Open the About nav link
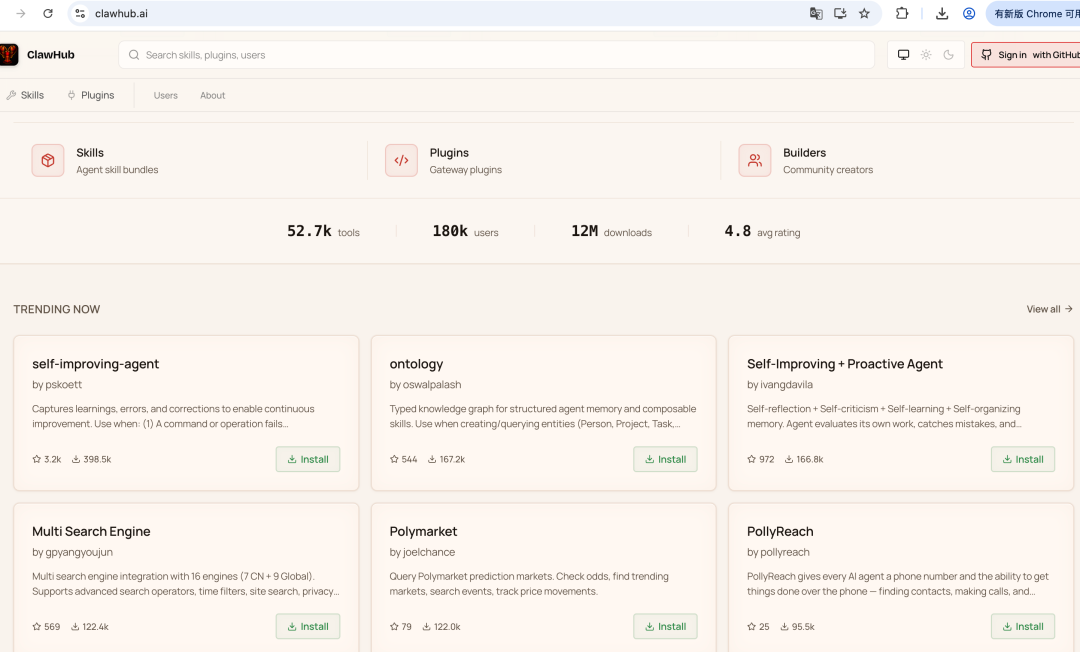 212,96
